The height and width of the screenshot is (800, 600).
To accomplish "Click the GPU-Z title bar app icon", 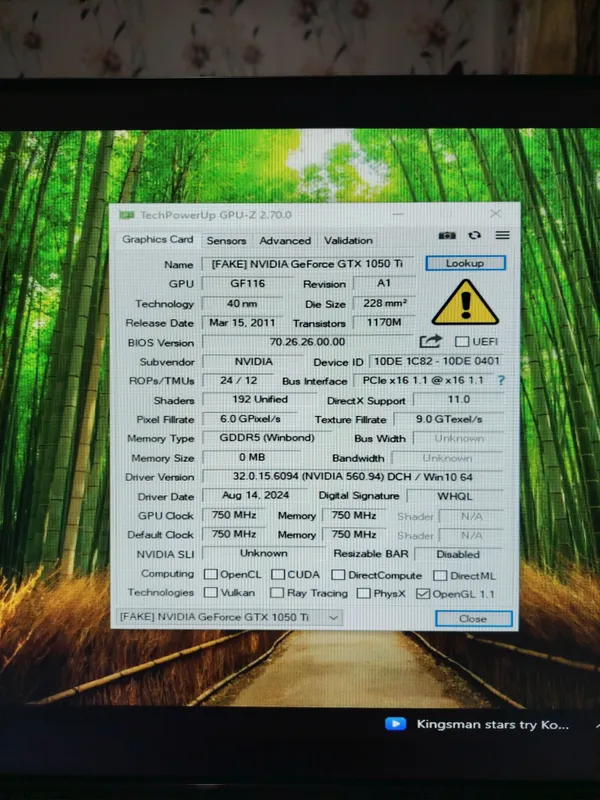I will click(x=127, y=215).
